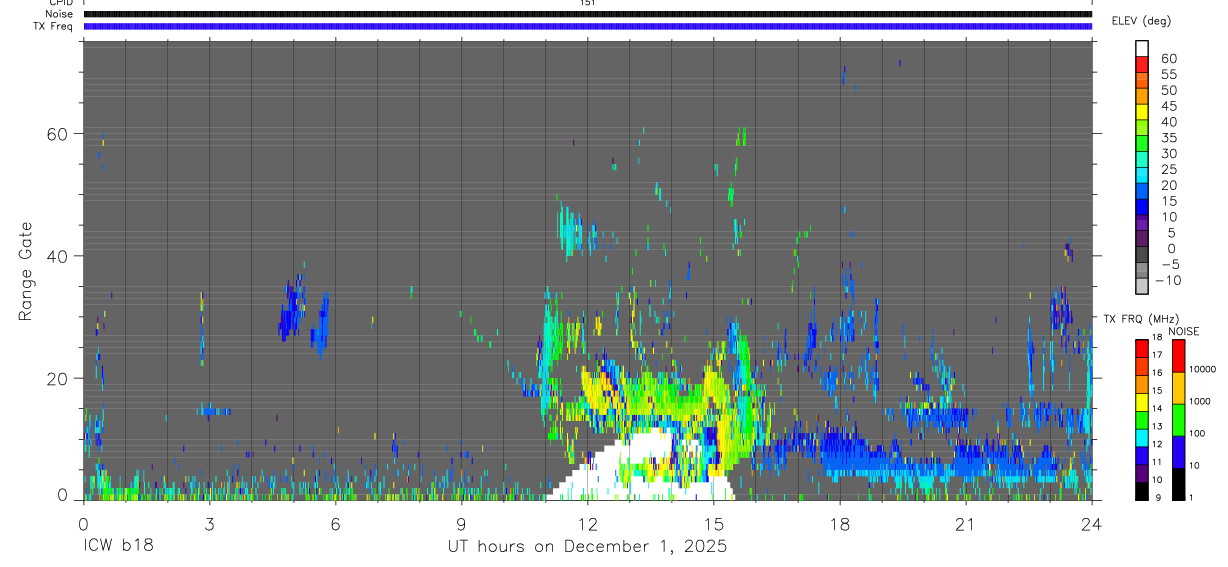
Task: Click the orange swatch on NOISE colorbar
Action: coord(1177,388)
